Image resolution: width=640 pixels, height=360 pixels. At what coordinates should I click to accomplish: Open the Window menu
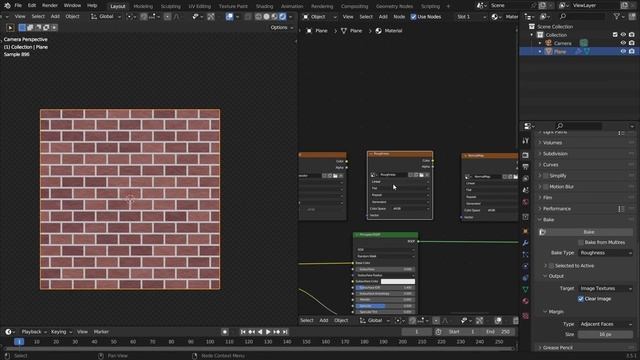click(x=72, y=6)
